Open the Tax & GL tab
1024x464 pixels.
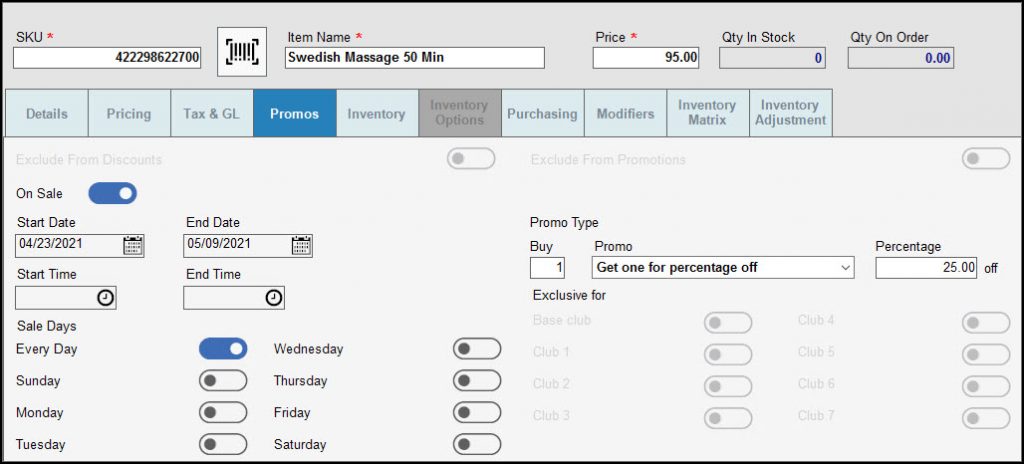click(x=212, y=113)
